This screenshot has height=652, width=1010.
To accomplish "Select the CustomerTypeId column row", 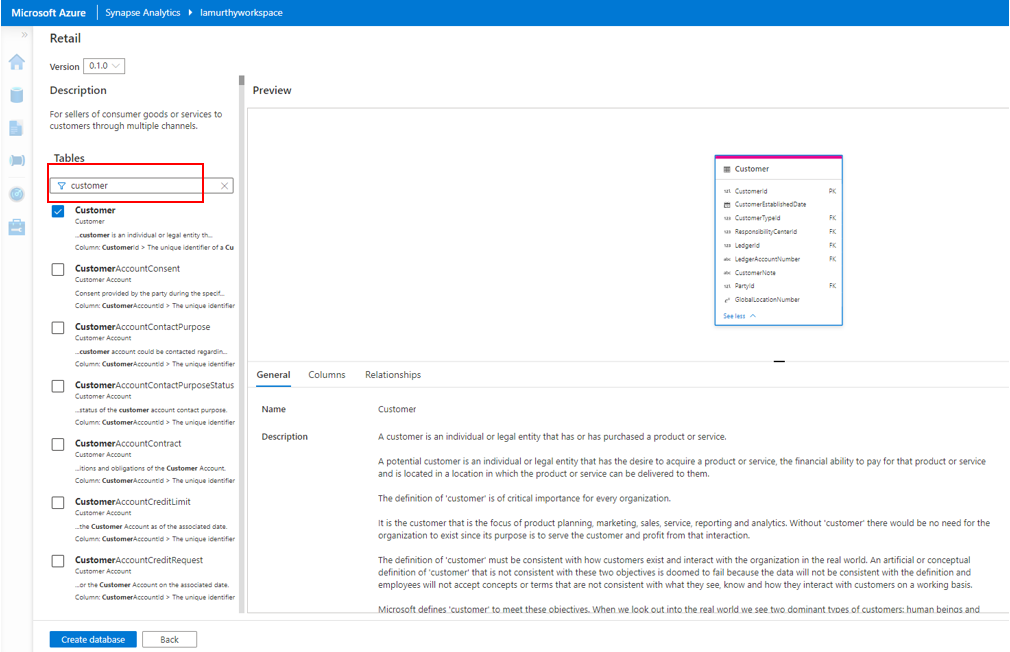I will tap(778, 218).
